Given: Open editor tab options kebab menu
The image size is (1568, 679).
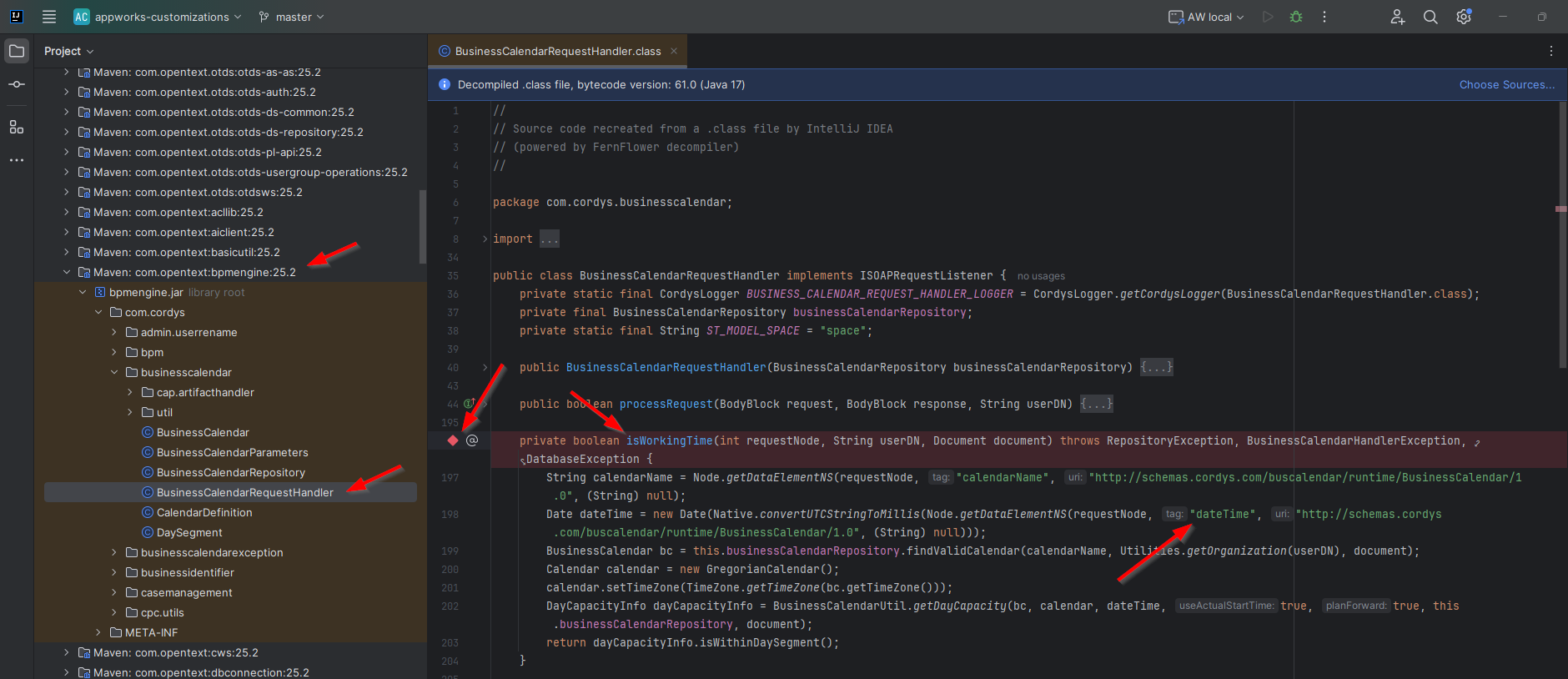Looking at the screenshot, I should (x=1551, y=51).
